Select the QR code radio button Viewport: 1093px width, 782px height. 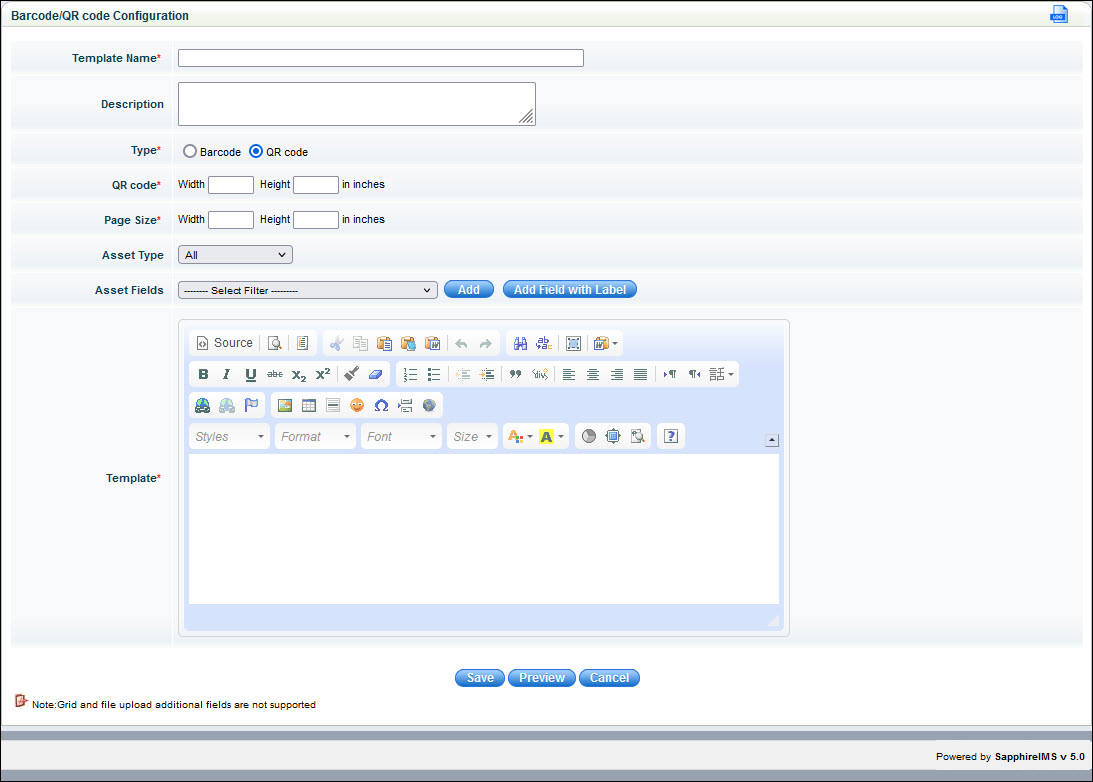point(255,151)
